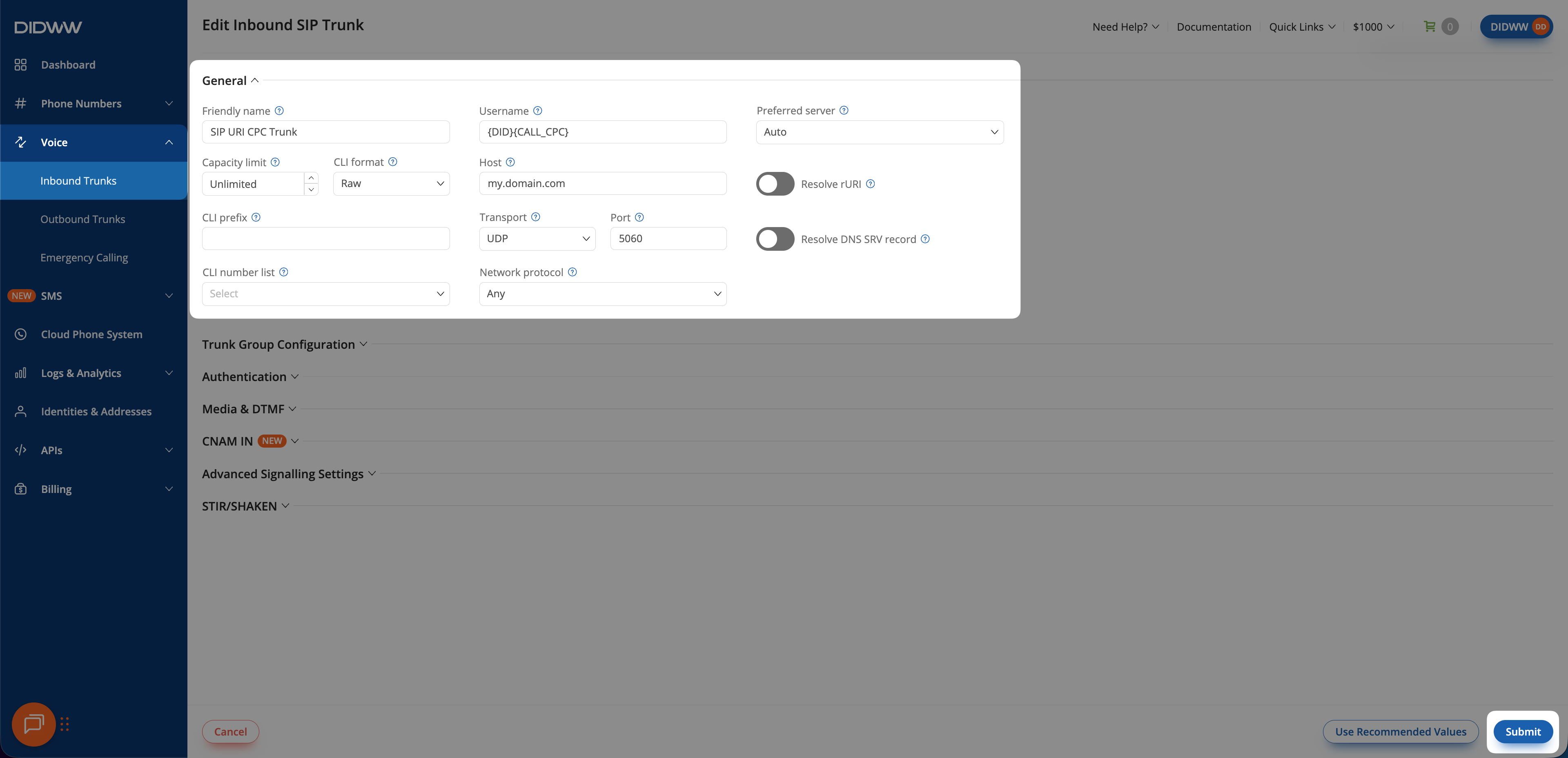The image size is (1568, 758).
Task: Open the Transport UDP dropdown
Action: pyautogui.click(x=537, y=239)
